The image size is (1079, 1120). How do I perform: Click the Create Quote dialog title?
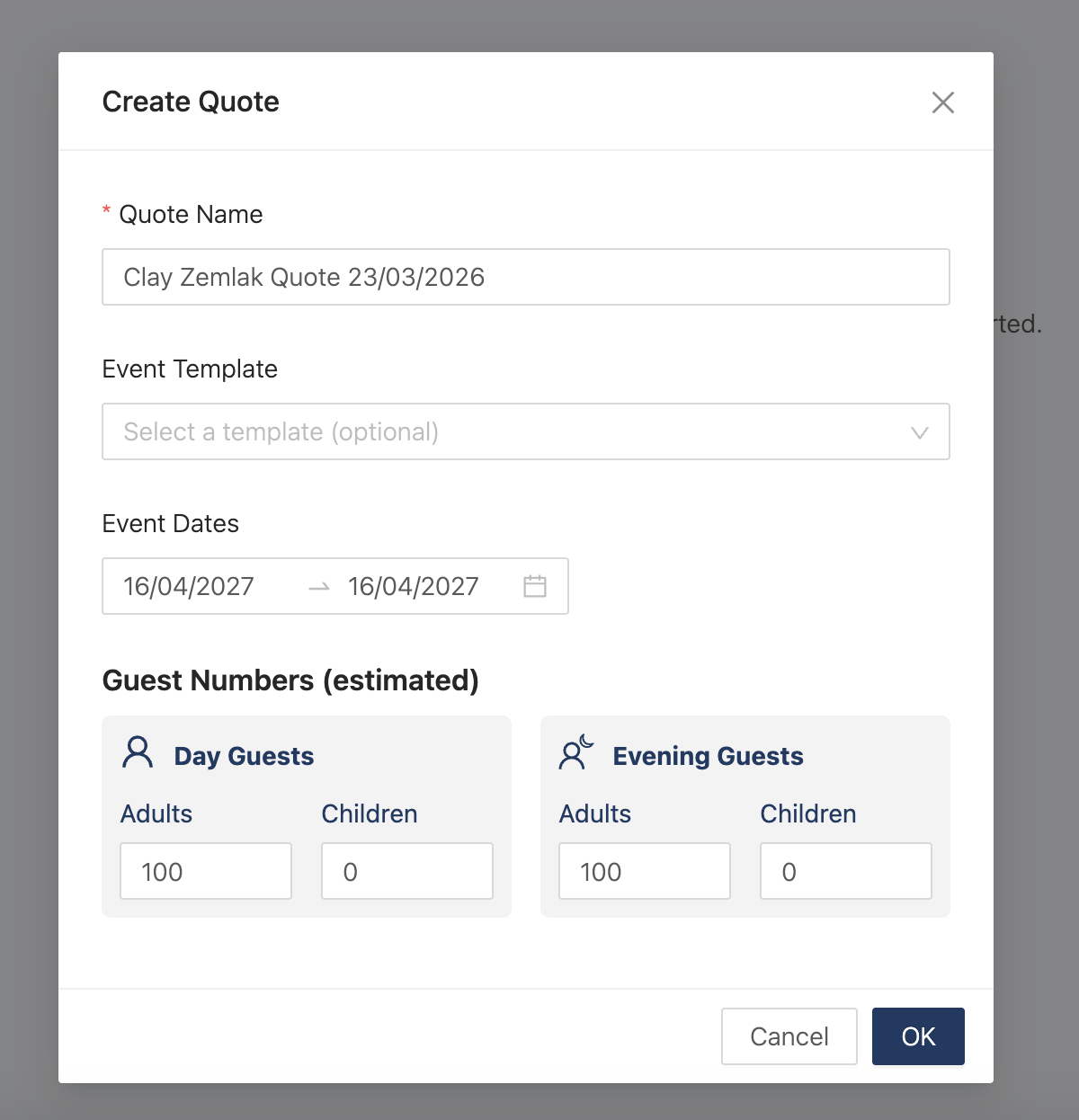click(x=191, y=102)
